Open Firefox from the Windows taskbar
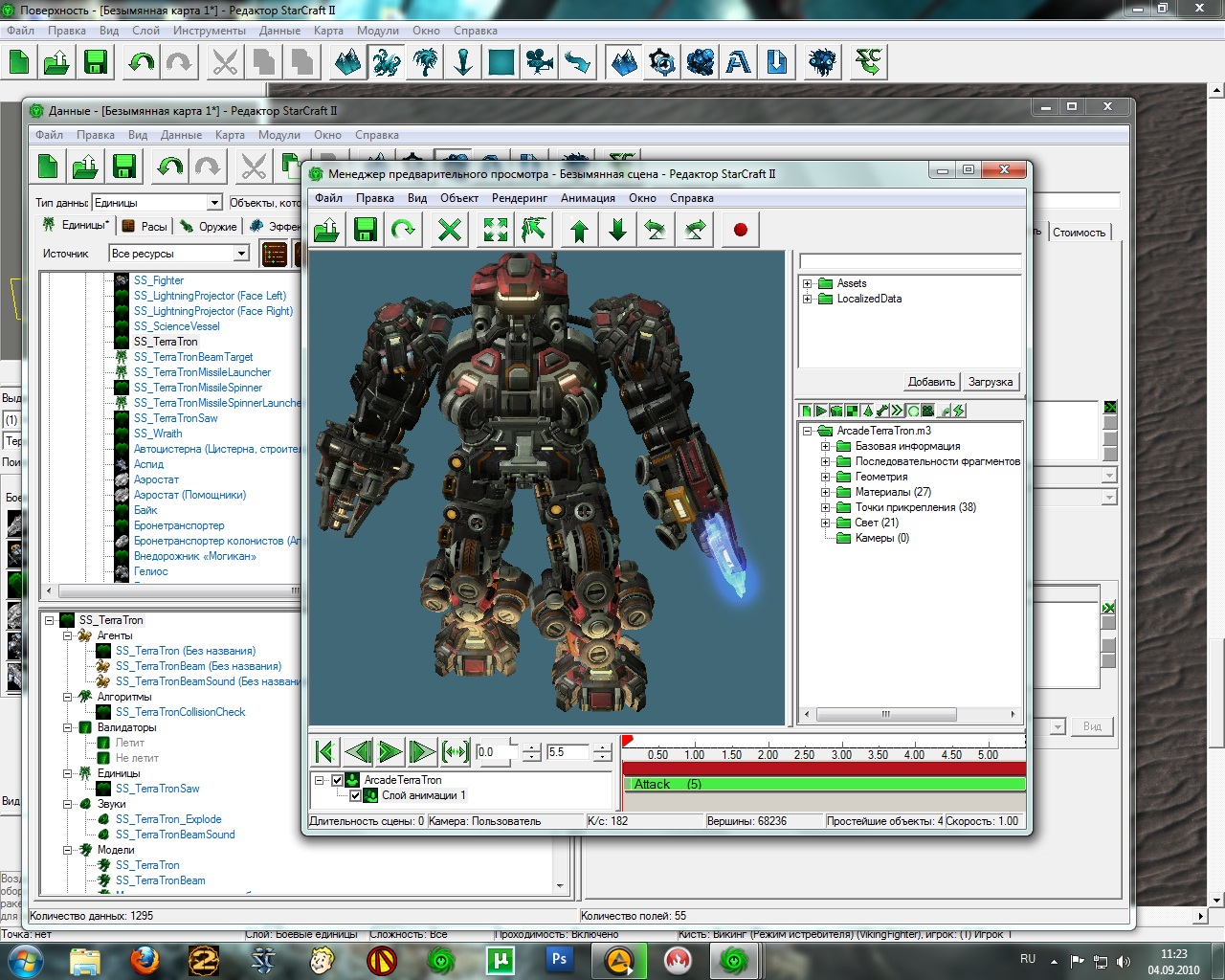 145,959
